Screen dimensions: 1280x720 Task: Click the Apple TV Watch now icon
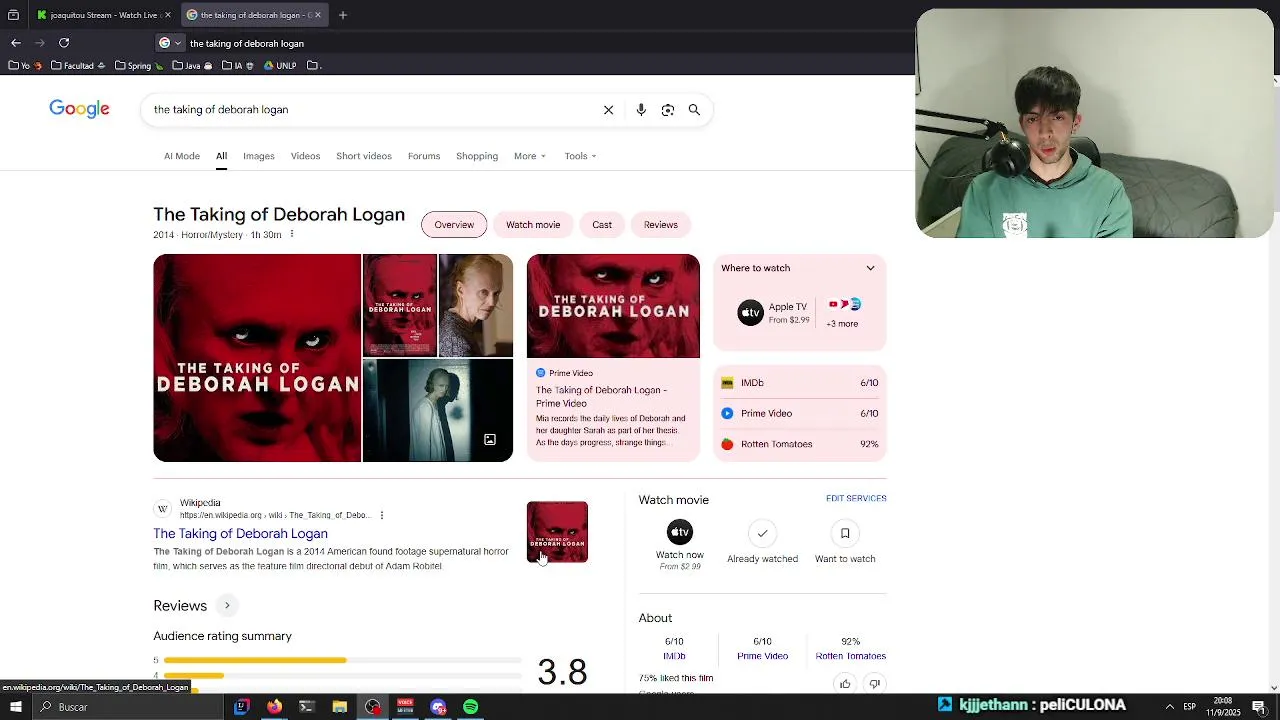(x=680, y=532)
